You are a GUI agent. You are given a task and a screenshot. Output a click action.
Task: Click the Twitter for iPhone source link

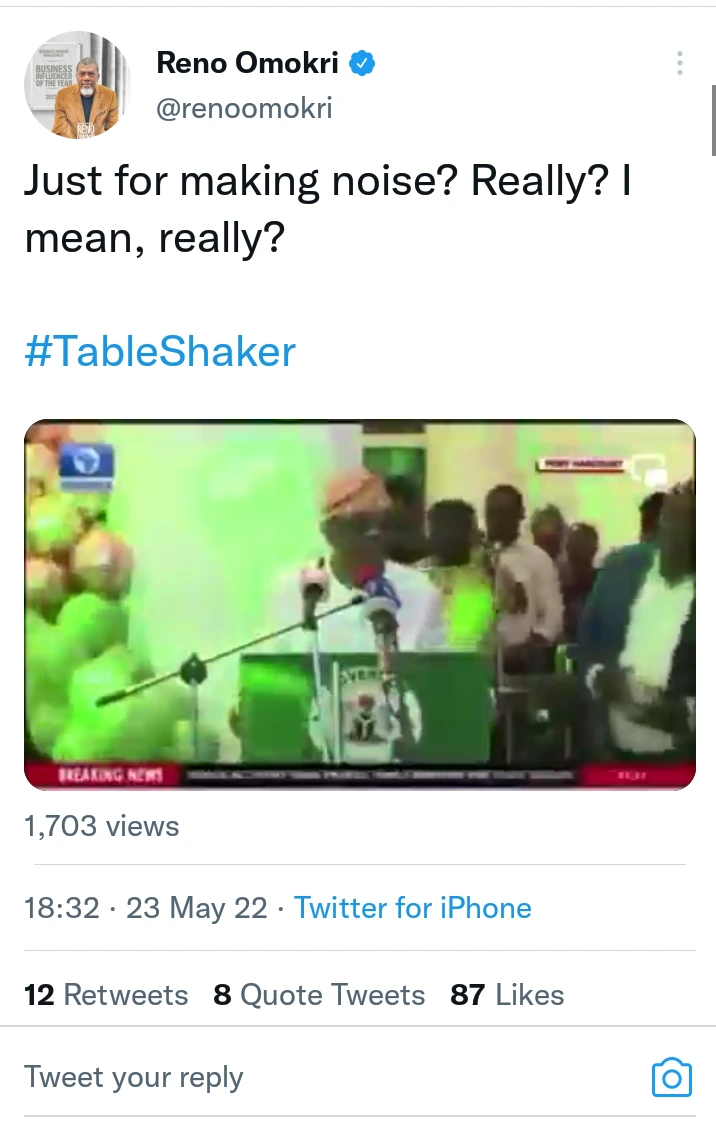click(x=412, y=908)
